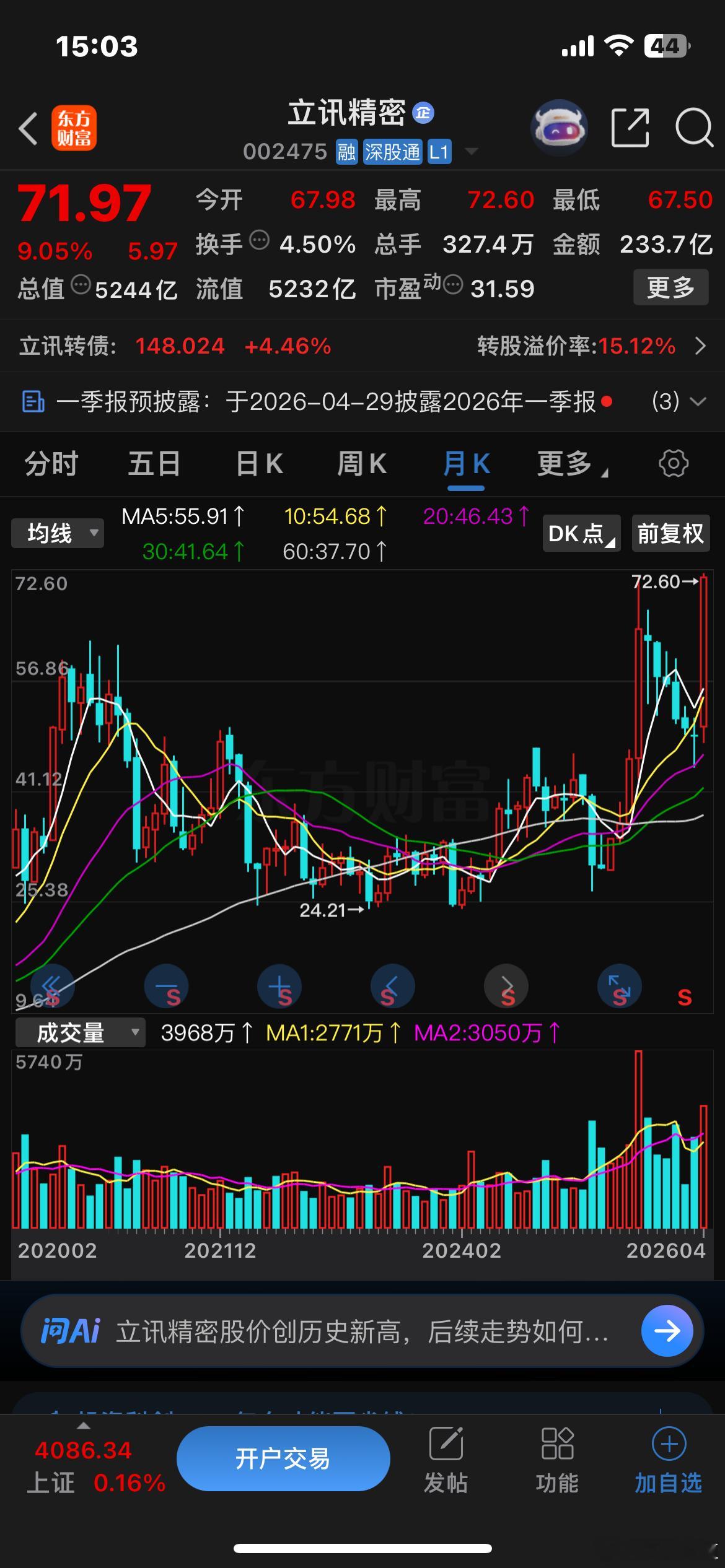The height and width of the screenshot is (1568, 725).
Task: Switch to 周K tab
Action: coord(362,464)
